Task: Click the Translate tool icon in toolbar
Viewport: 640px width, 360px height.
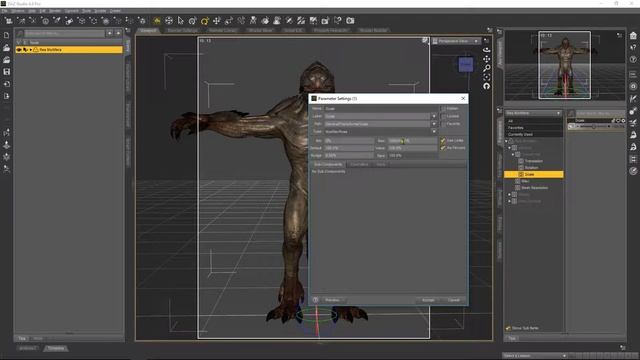Action: tap(217, 20)
